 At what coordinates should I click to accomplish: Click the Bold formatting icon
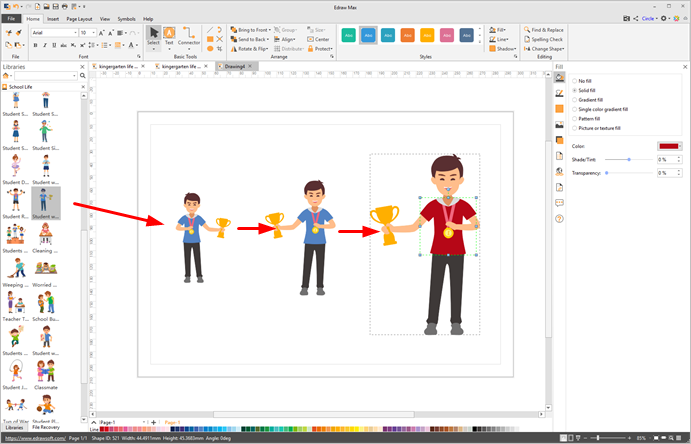point(34,45)
